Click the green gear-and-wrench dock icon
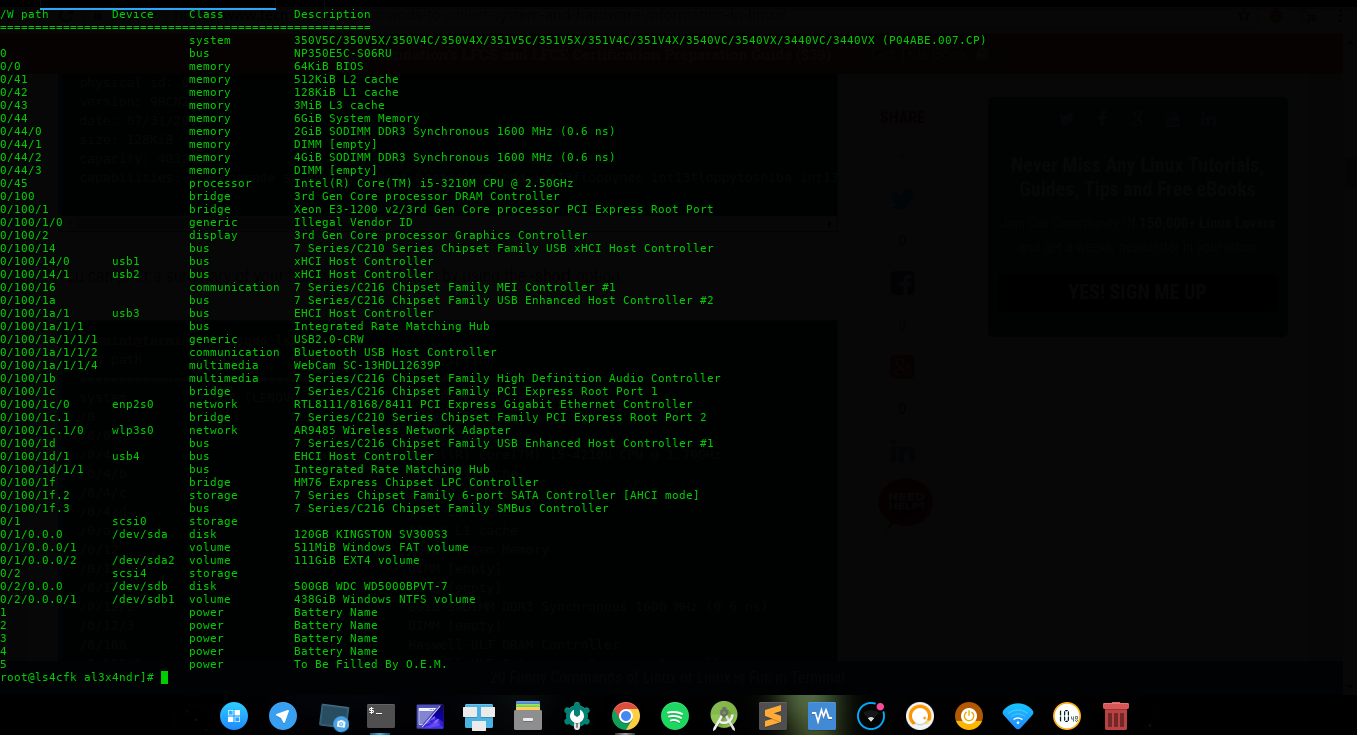Image resolution: width=1357 pixels, height=735 pixels. (577, 716)
